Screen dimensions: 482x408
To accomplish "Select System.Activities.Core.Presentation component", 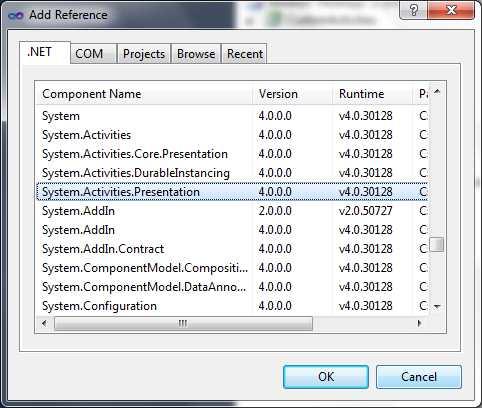I will 232,154.
